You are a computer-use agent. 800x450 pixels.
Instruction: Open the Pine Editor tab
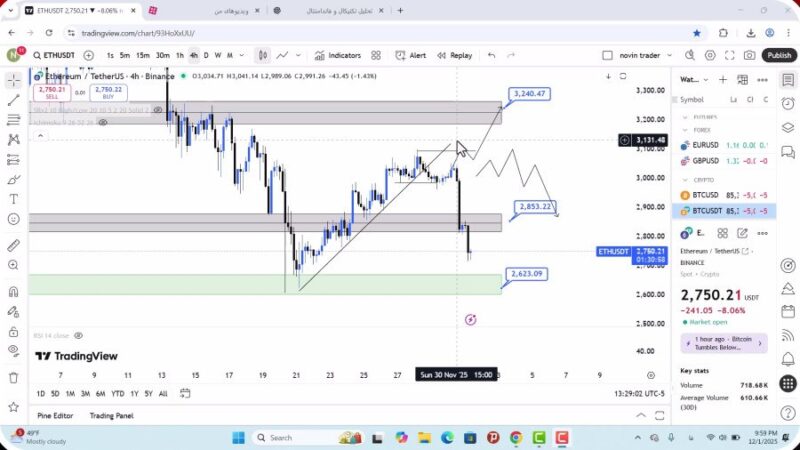[x=56, y=416]
